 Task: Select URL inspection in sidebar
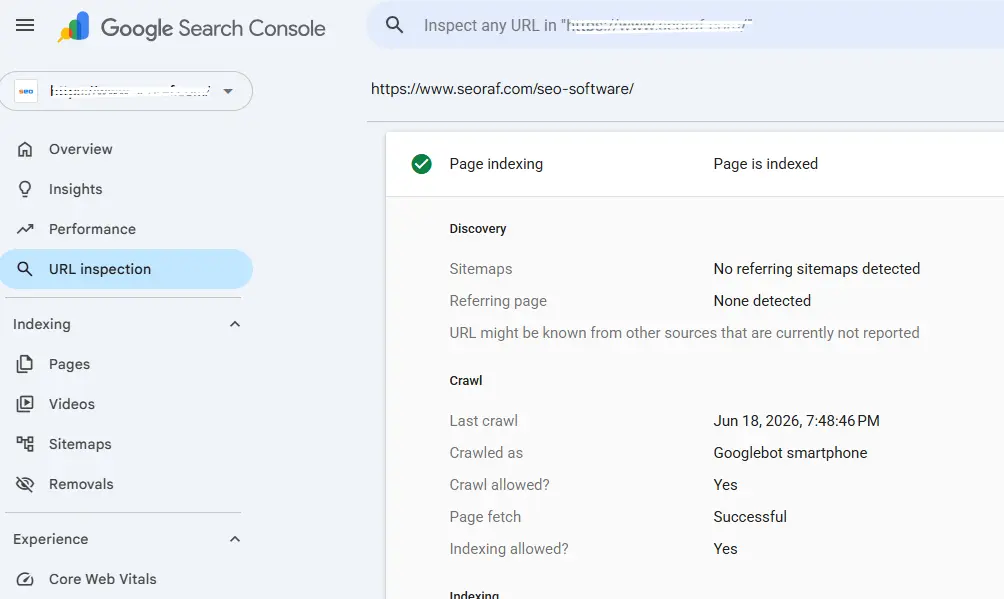[126, 269]
